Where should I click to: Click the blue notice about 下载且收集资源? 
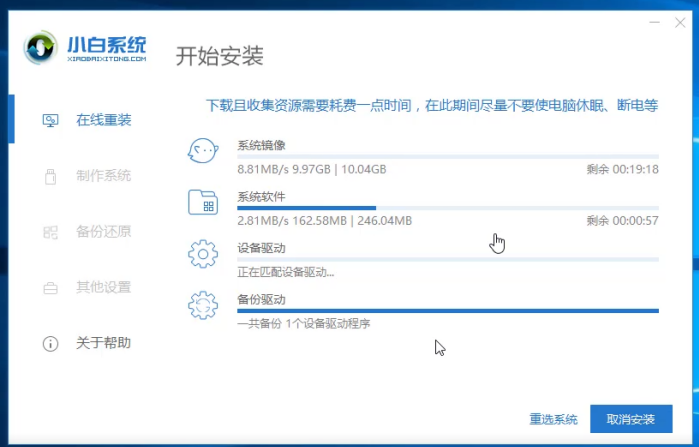[432, 106]
